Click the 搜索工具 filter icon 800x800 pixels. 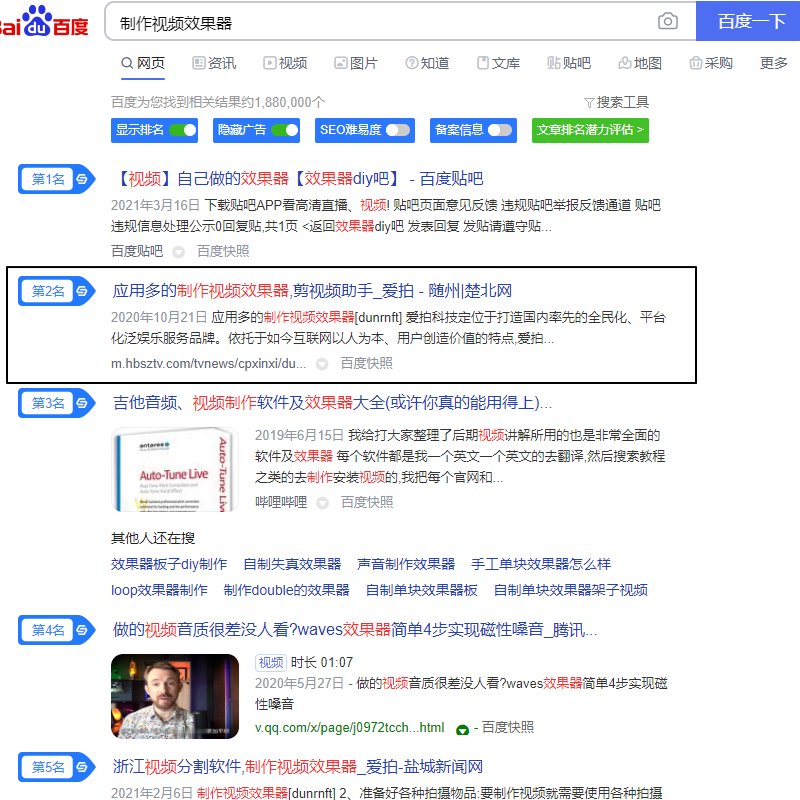pyautogui.click(x=589, y=103)
